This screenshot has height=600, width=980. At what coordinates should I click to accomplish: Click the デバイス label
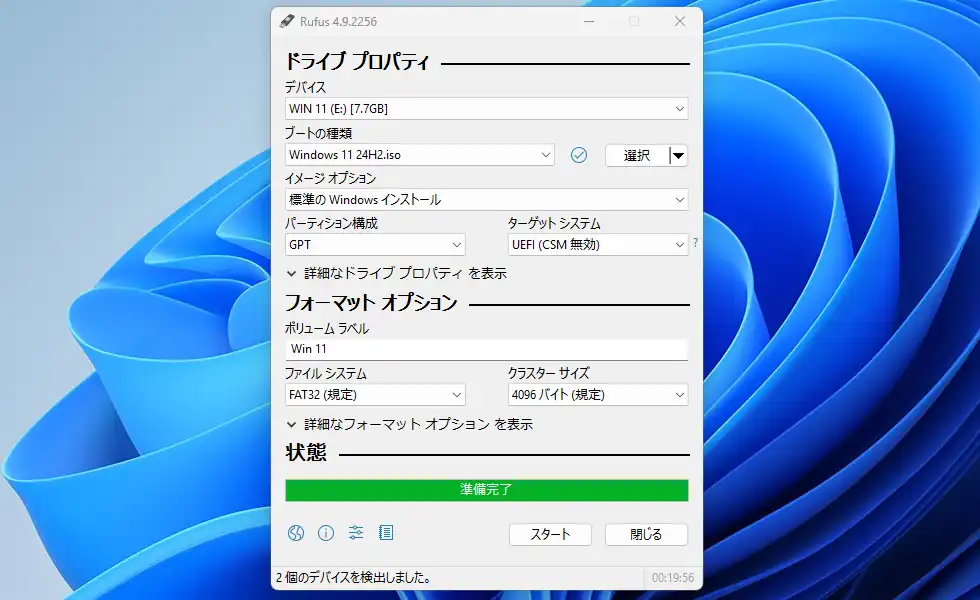point(305,87)
